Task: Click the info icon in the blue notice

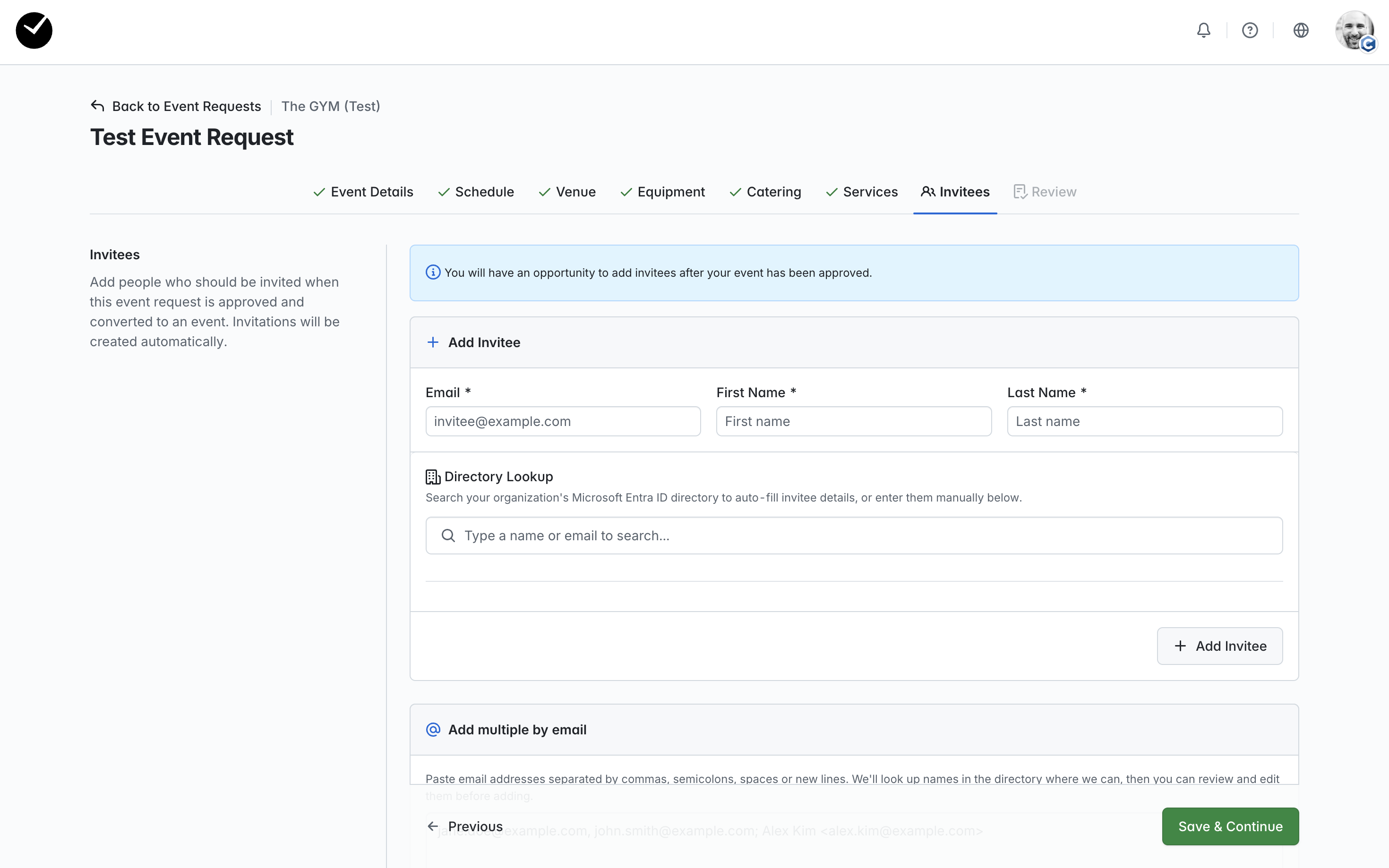Action: tap(433, 272)
